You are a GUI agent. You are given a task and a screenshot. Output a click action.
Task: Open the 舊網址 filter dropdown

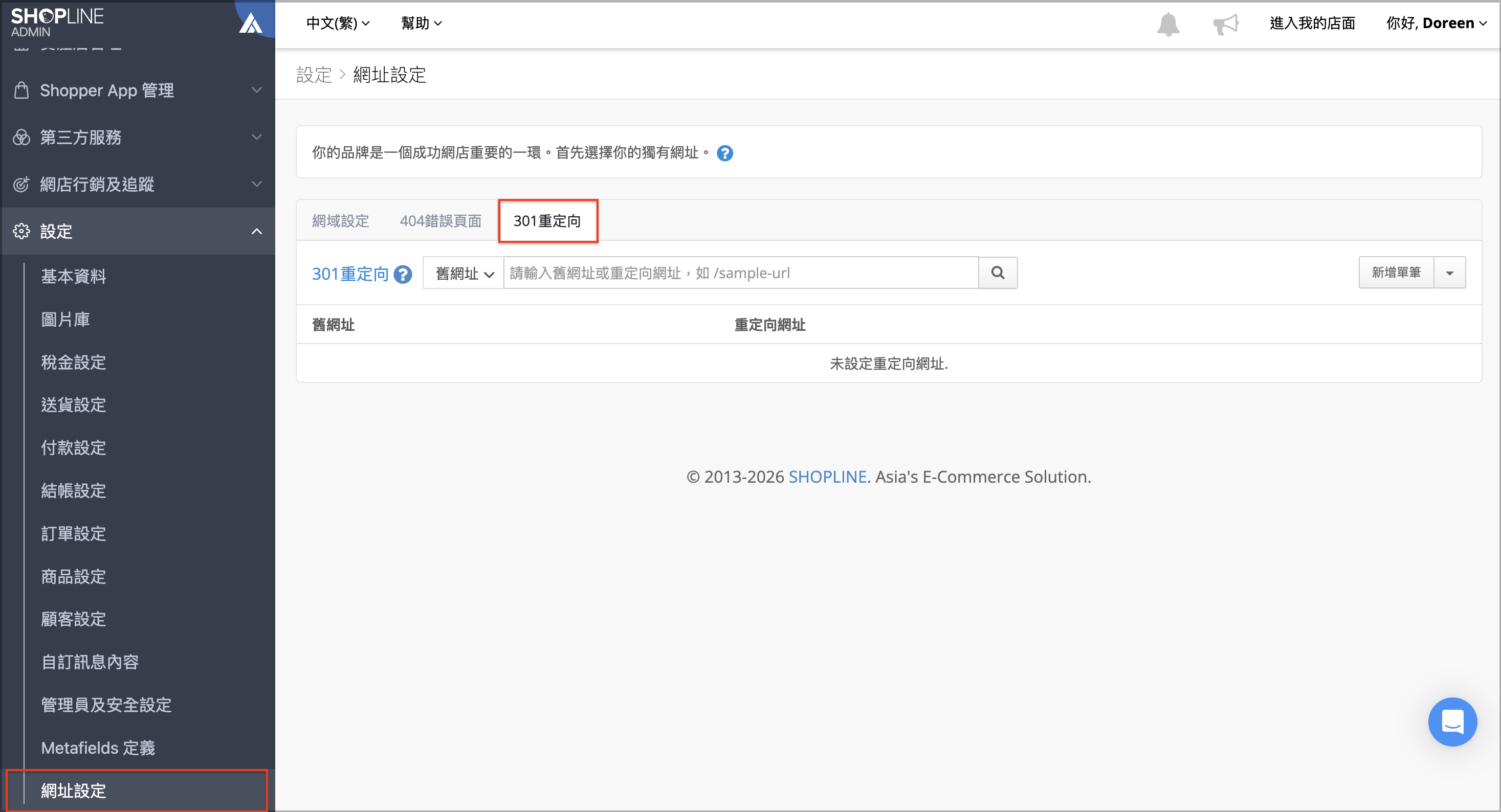click(464, 273)
